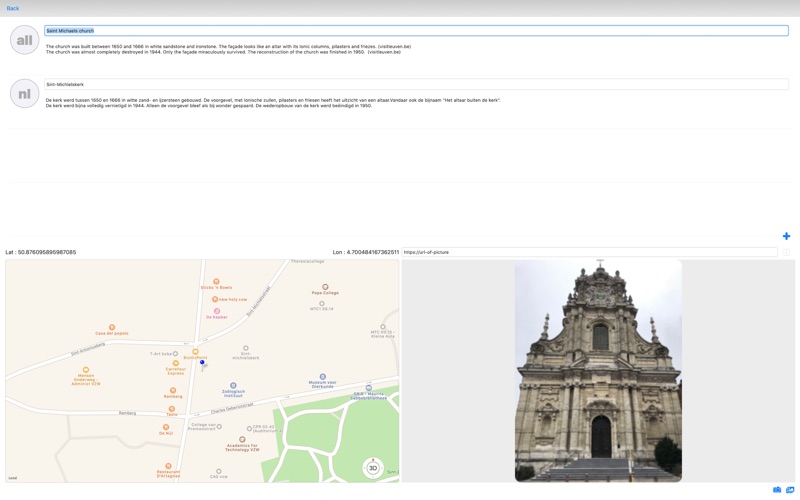Image resolution: width=800 pixels, height=500 pixels.
Task: Select the De Nijl restaurant marker
Action: point(166,427)
